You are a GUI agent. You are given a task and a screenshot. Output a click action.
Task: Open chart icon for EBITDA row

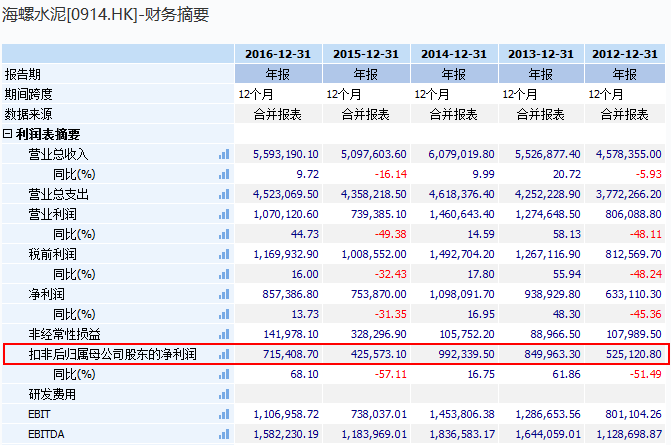tap(224, 434)
